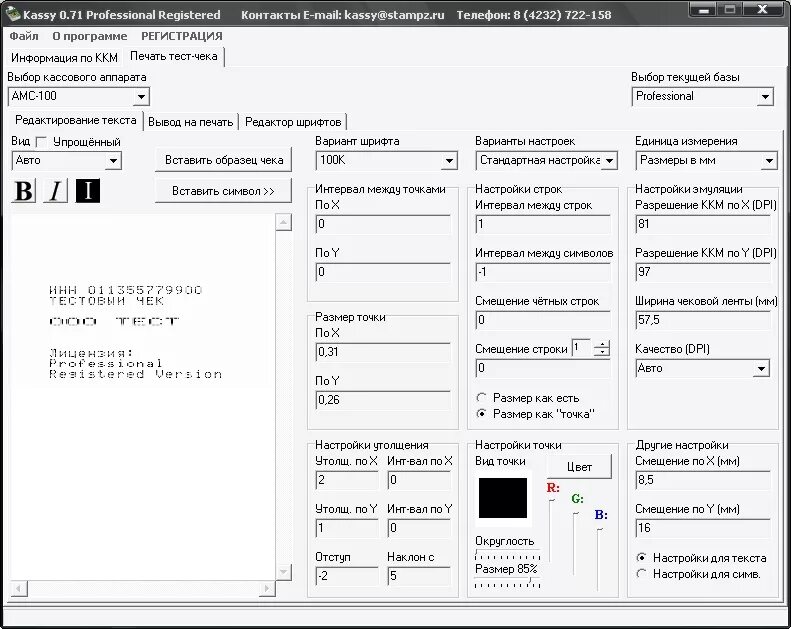
Task: Open the О программе menu
Action: pyautogui.click(x=90, y=36)
